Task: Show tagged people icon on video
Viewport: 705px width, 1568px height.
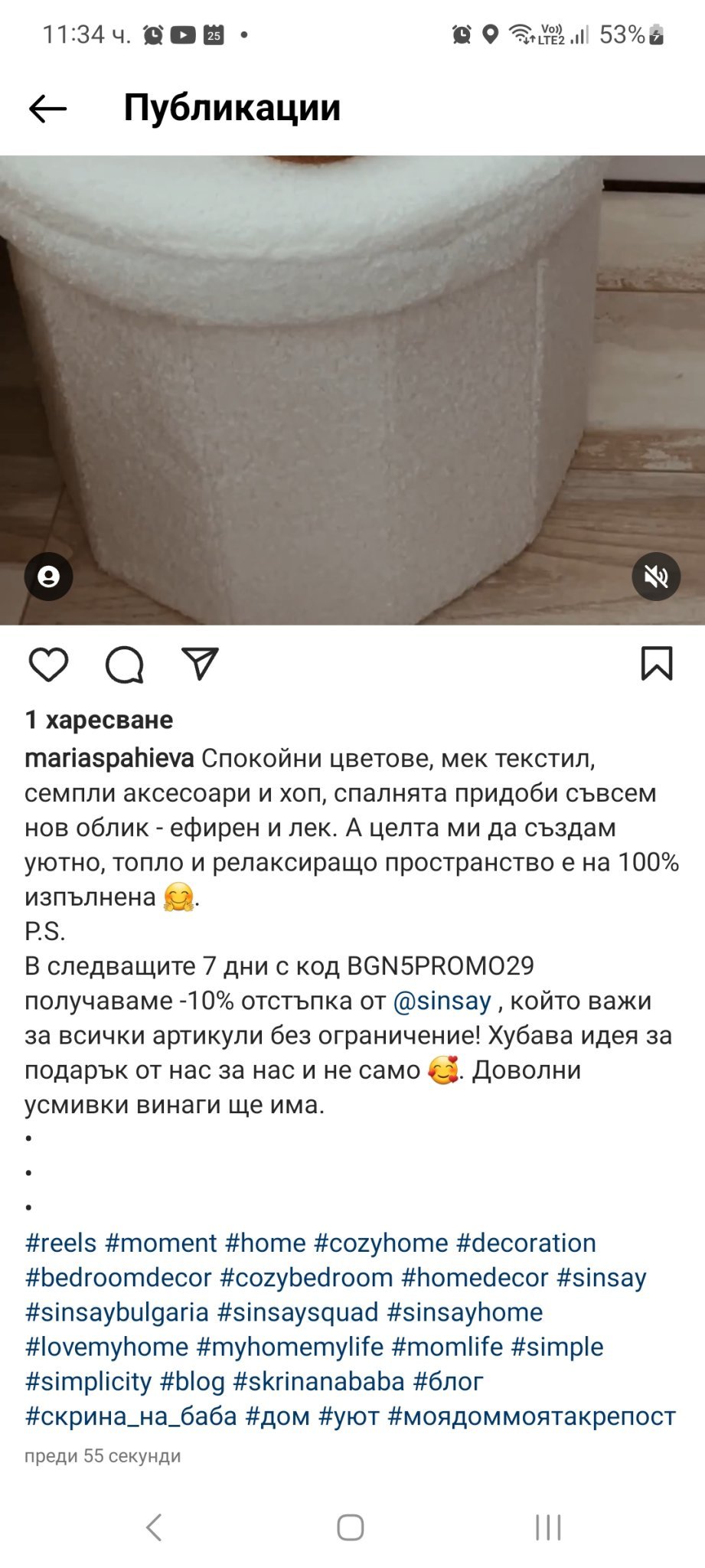Action: (x=48, y=576)
